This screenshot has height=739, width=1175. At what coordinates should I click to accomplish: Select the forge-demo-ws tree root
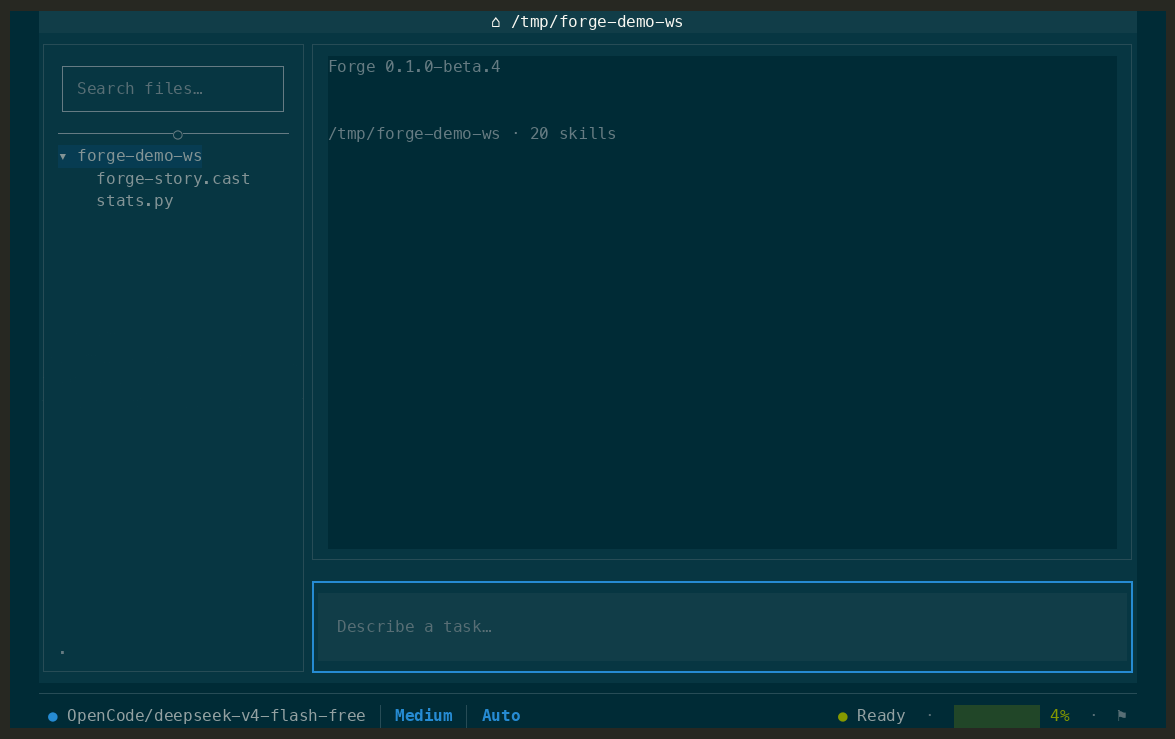coord(139,156)
